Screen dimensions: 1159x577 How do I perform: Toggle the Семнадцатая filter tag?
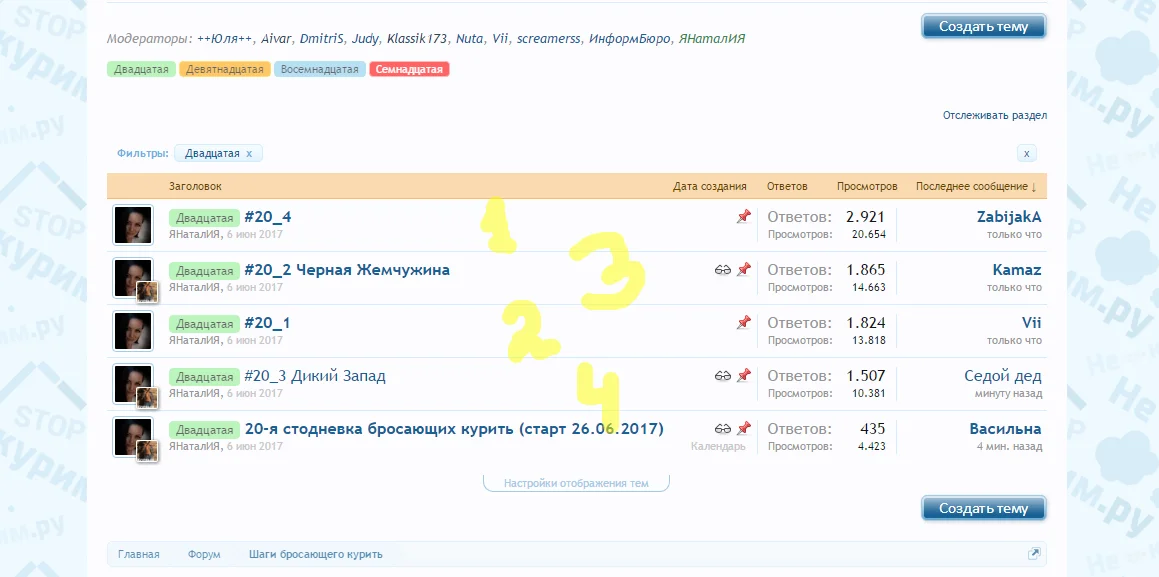click(409, 70)
